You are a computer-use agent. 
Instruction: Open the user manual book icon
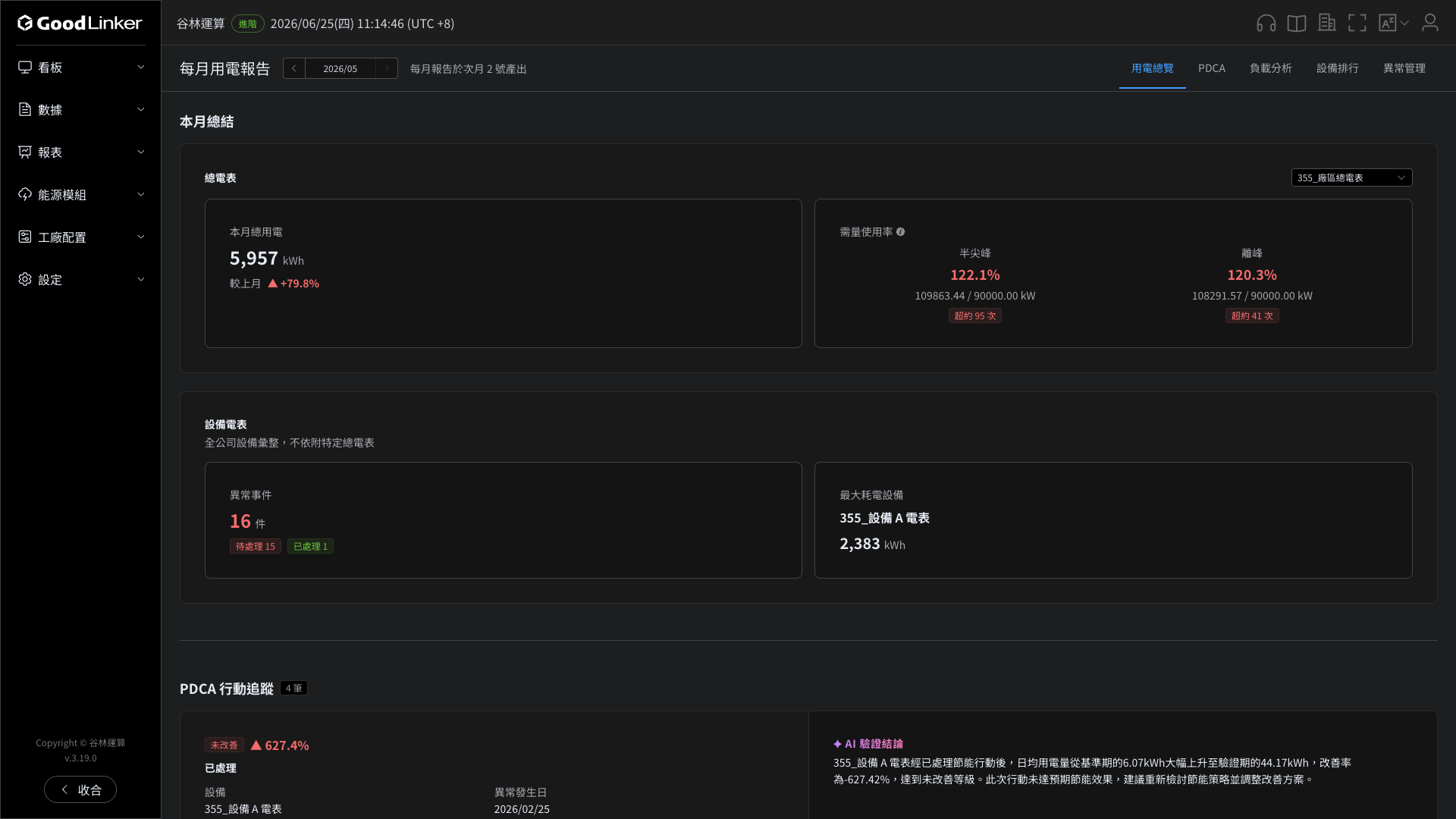tap(1297, 24)
